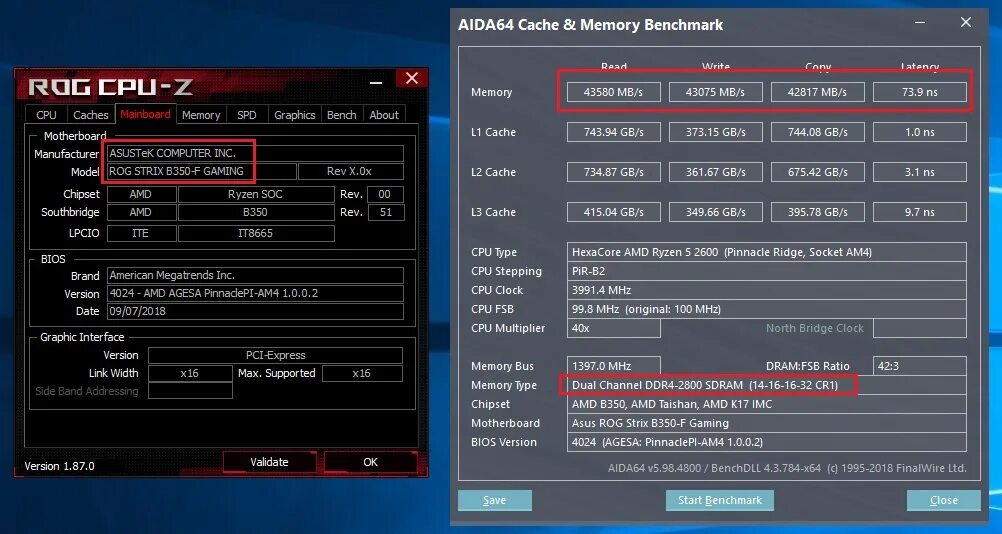Screen dimensions: 1002x534
Task: Click the Manufacturer field ASUSTeK COMPUTER INC.
Action: click(x=256, y=153)
